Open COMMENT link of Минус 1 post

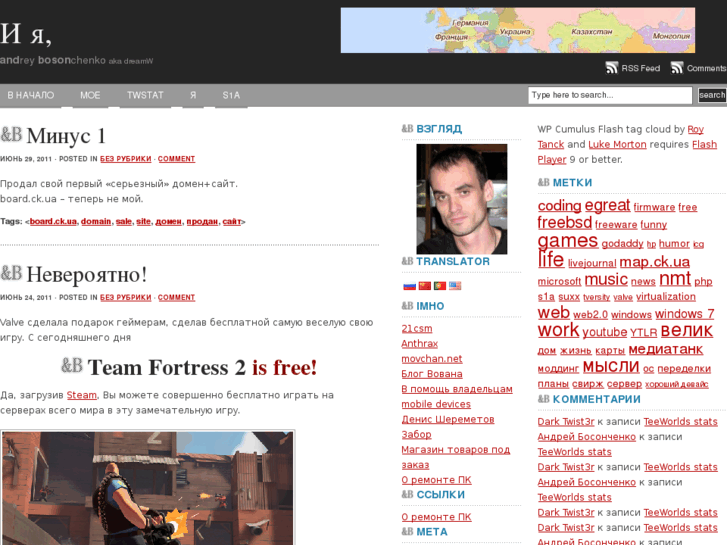click(176, 159)
